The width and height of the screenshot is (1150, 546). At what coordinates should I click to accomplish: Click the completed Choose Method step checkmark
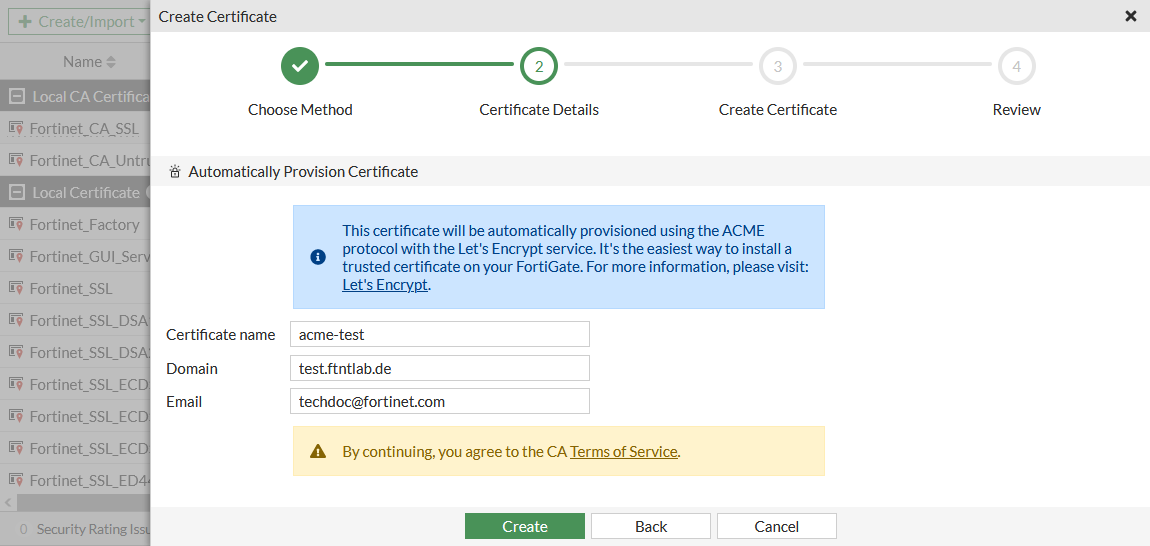coord(300,67)
